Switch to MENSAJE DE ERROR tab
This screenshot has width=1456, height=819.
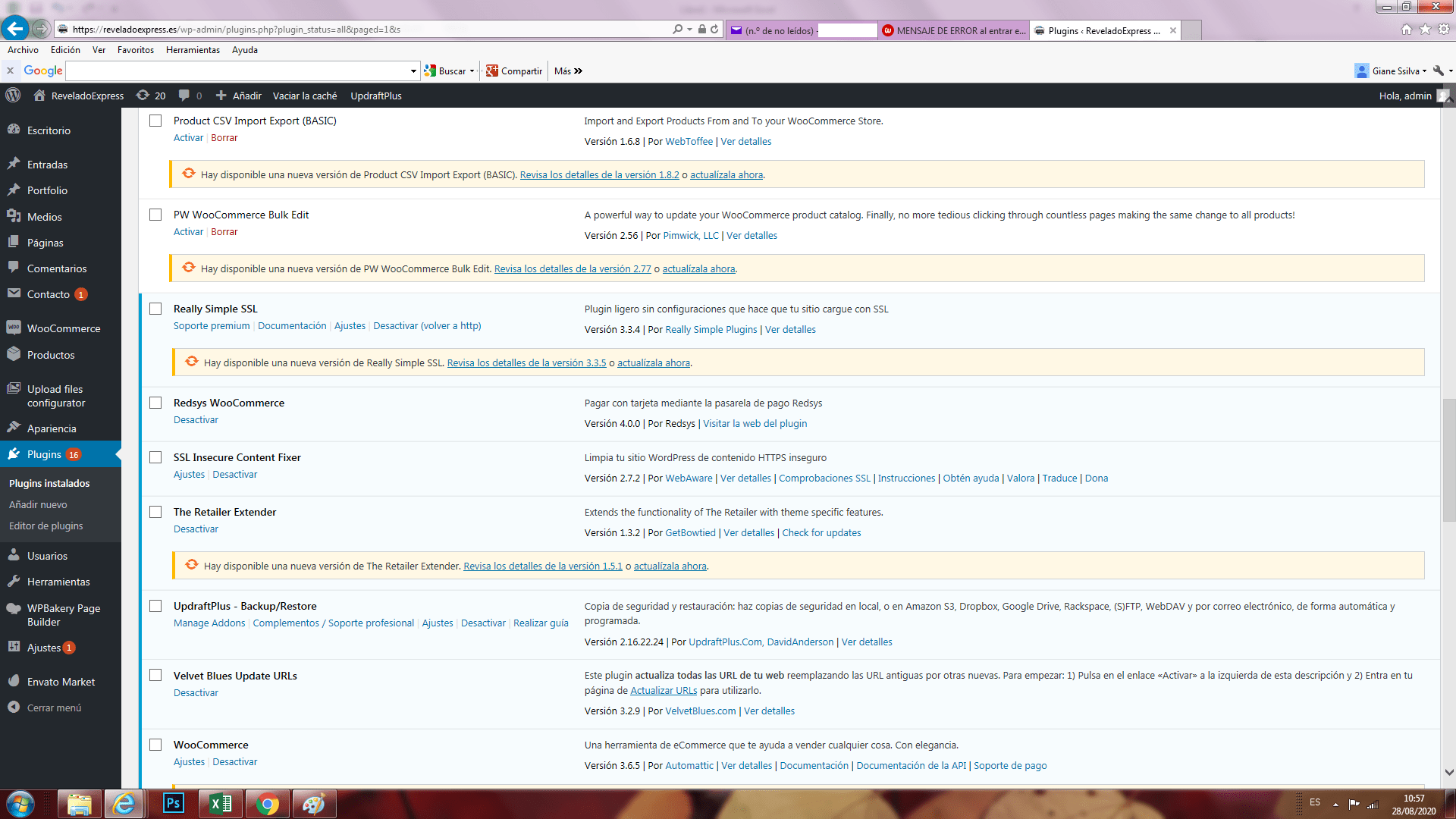click(x=954, y=30)
